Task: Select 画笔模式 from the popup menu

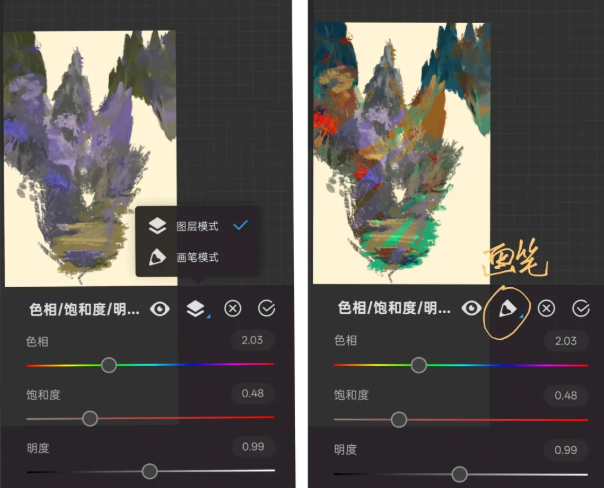Action: (196, 257)
